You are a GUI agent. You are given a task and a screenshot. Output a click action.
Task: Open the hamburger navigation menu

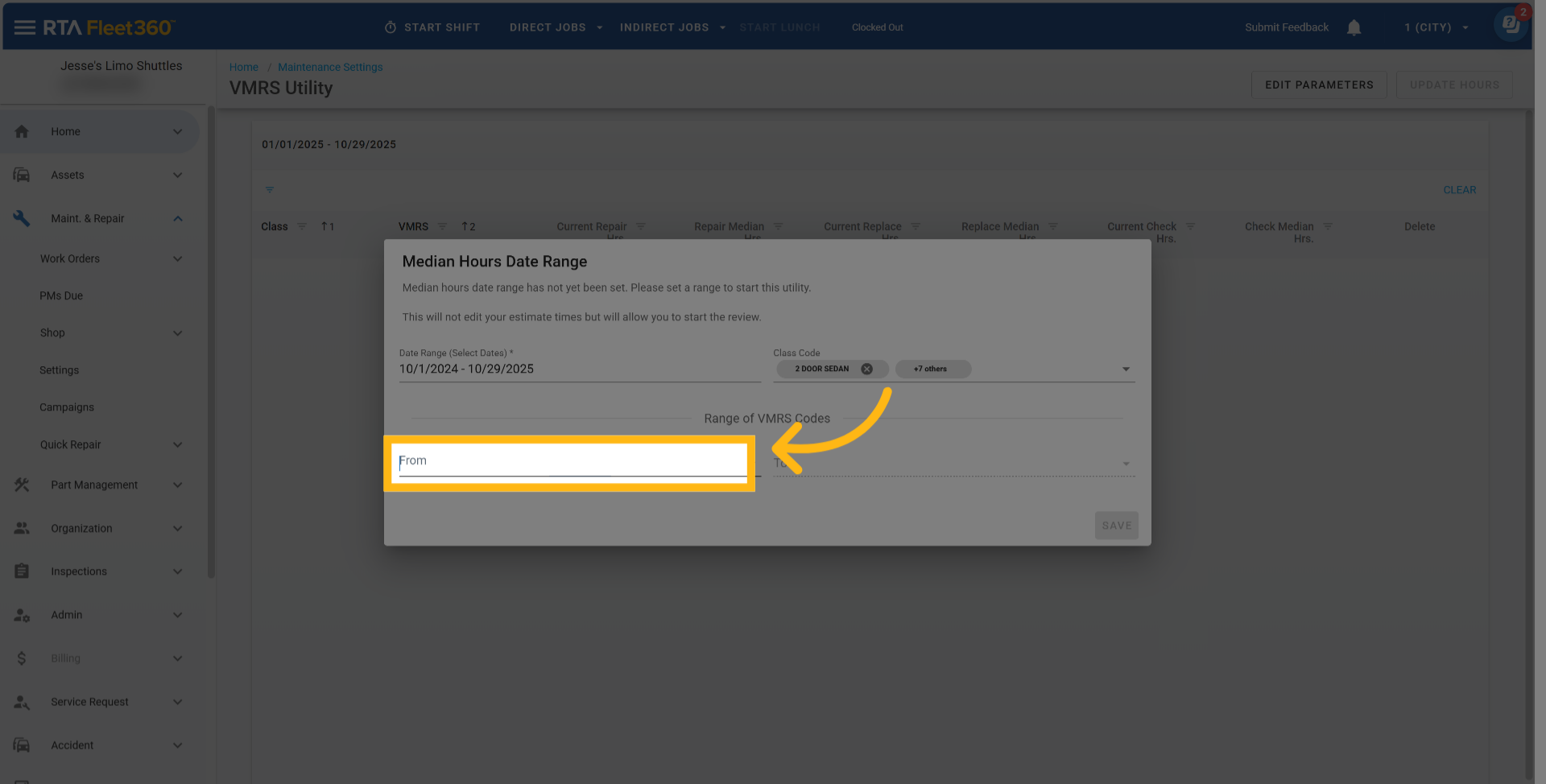pos(24,27)
